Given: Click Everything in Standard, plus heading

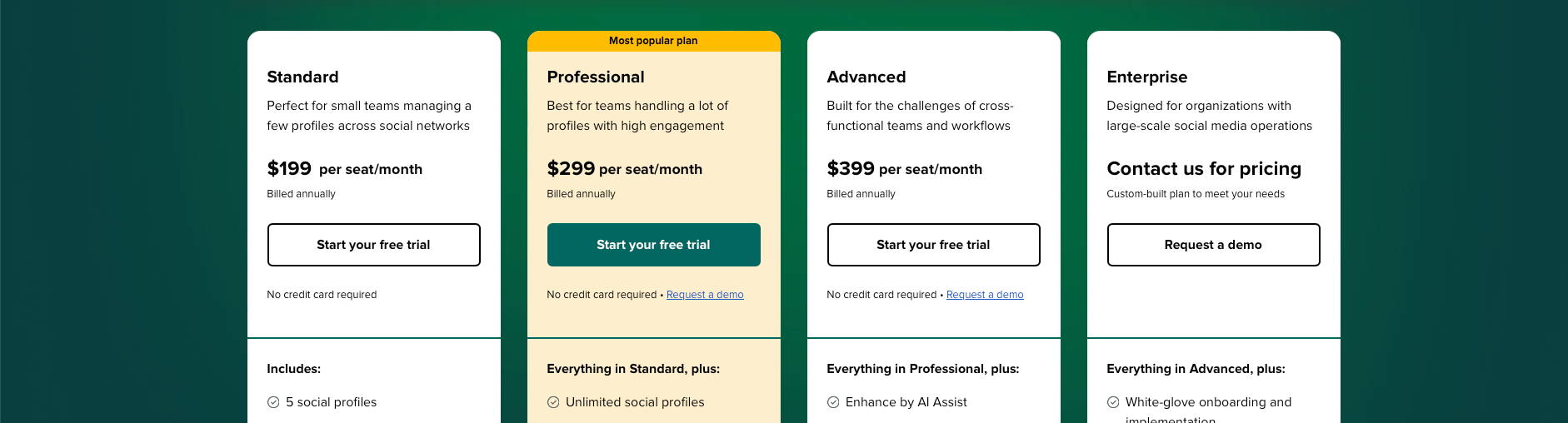Looking at the screenshot, I should pyautogui.click(x=633, y=369).
